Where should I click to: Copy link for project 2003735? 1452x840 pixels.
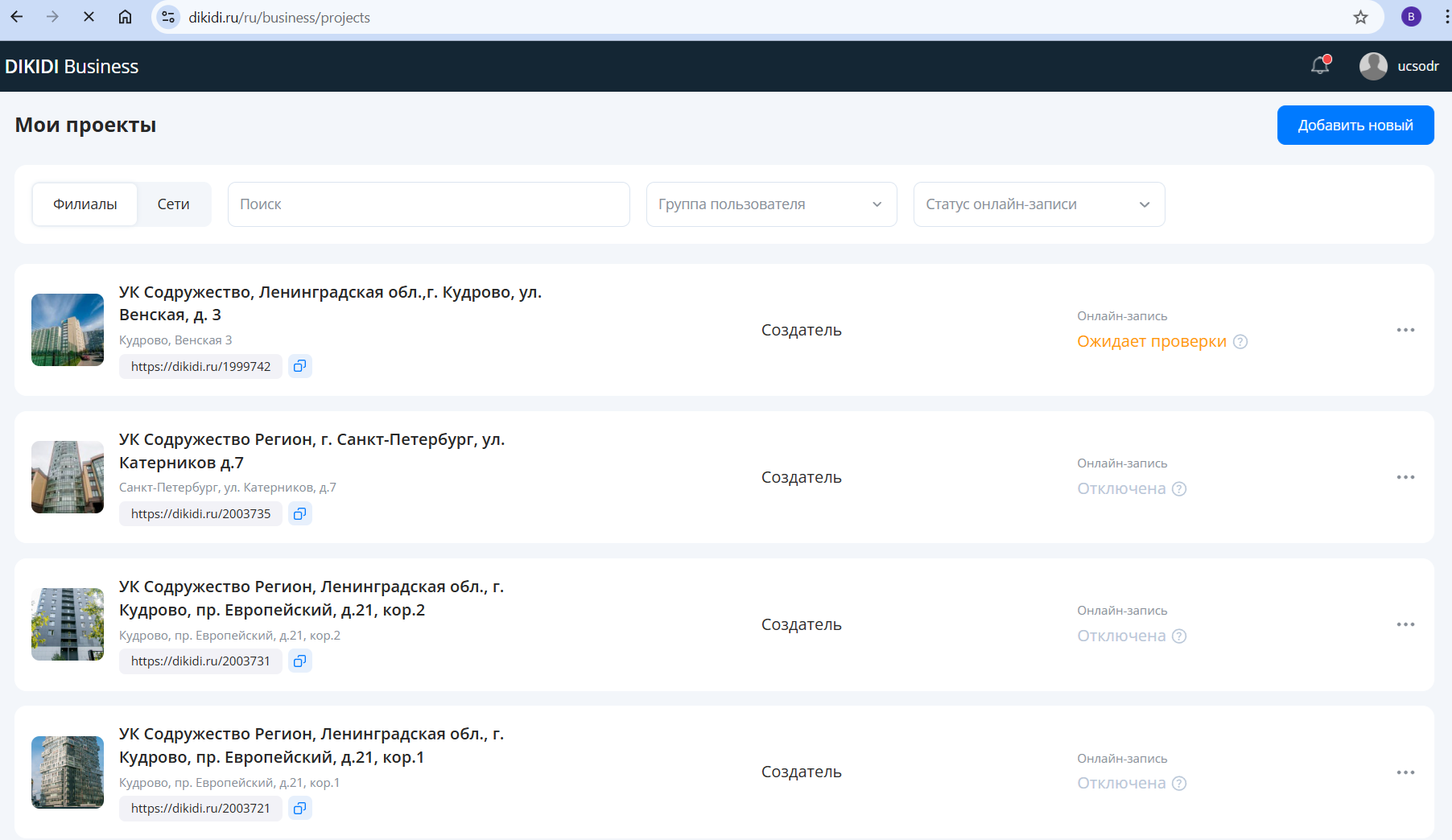pos(299,513)
